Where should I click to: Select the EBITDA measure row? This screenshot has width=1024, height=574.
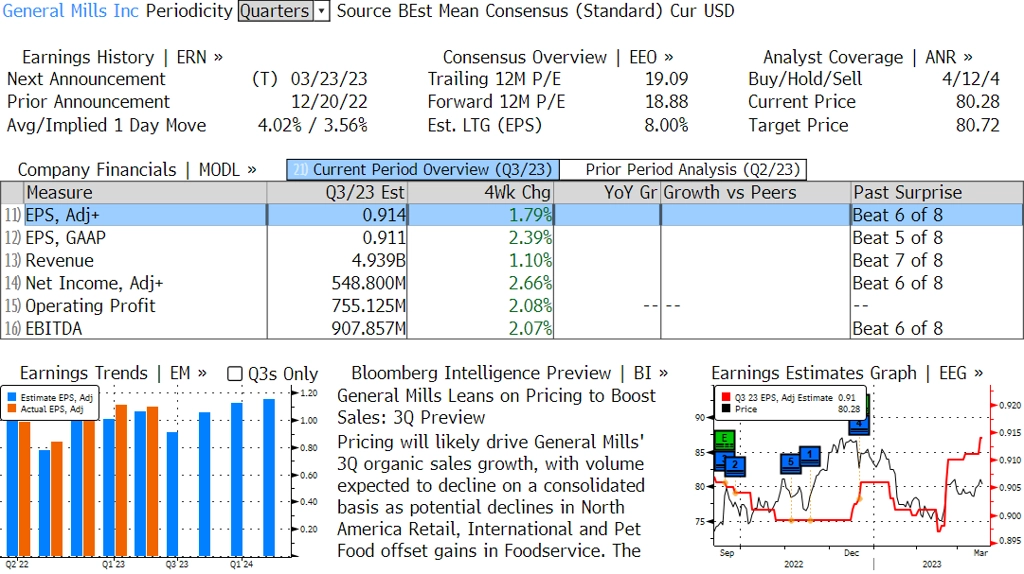(x=512, y=328)
